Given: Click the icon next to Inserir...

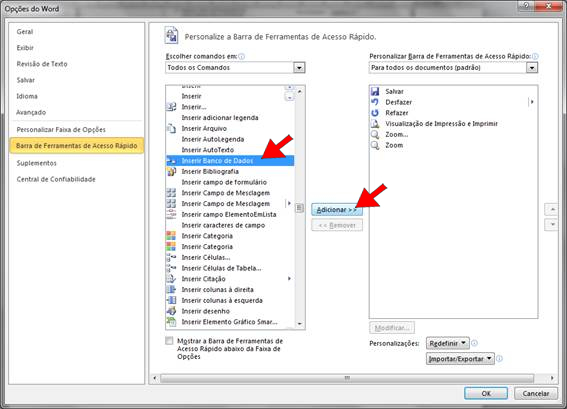Looking at the screenshot, I should click(171, 107).
